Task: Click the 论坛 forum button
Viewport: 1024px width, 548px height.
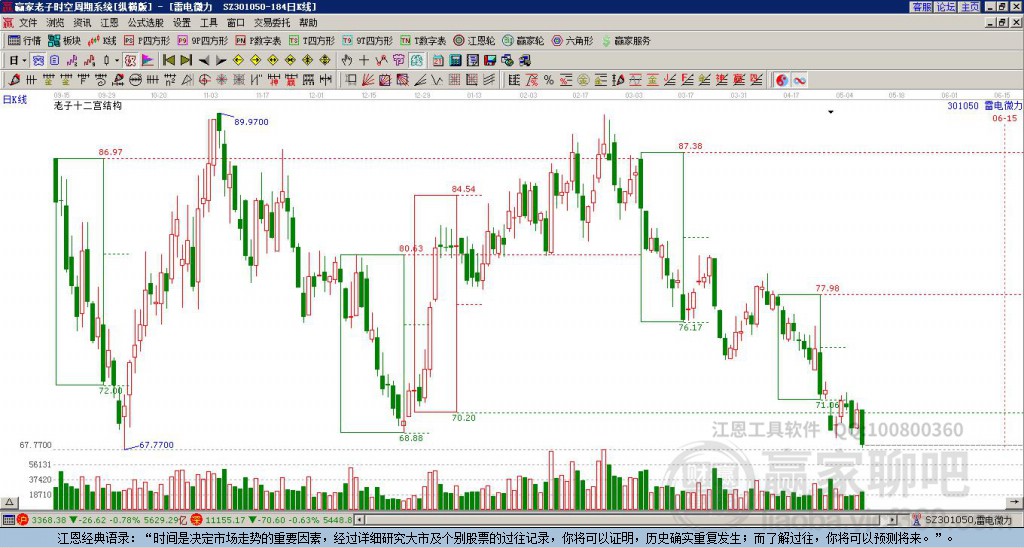Action: click(945, 7)
